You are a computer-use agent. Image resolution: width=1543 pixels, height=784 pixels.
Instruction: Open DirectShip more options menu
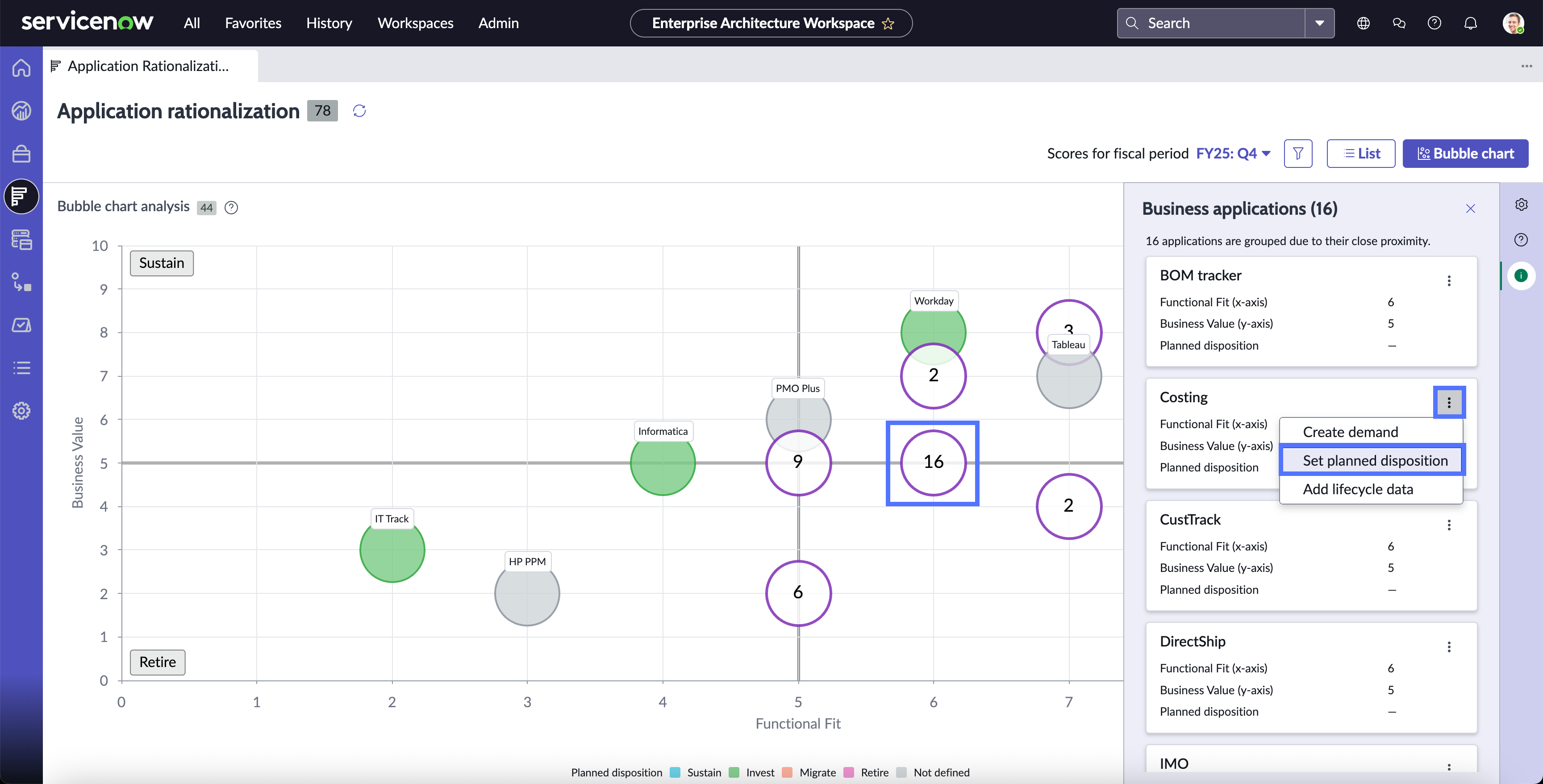(1449, 647)
